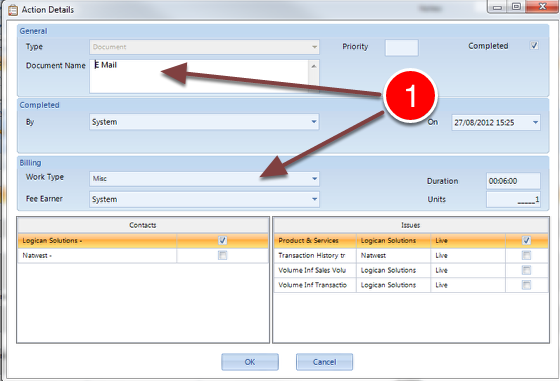Close the Action Details window
560x381 pixels.
(542, 6)
